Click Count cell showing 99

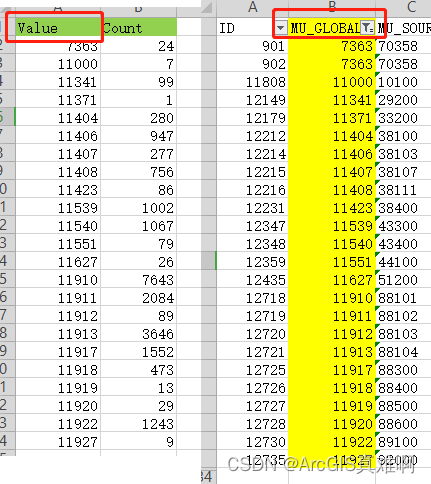pos(139,82)
